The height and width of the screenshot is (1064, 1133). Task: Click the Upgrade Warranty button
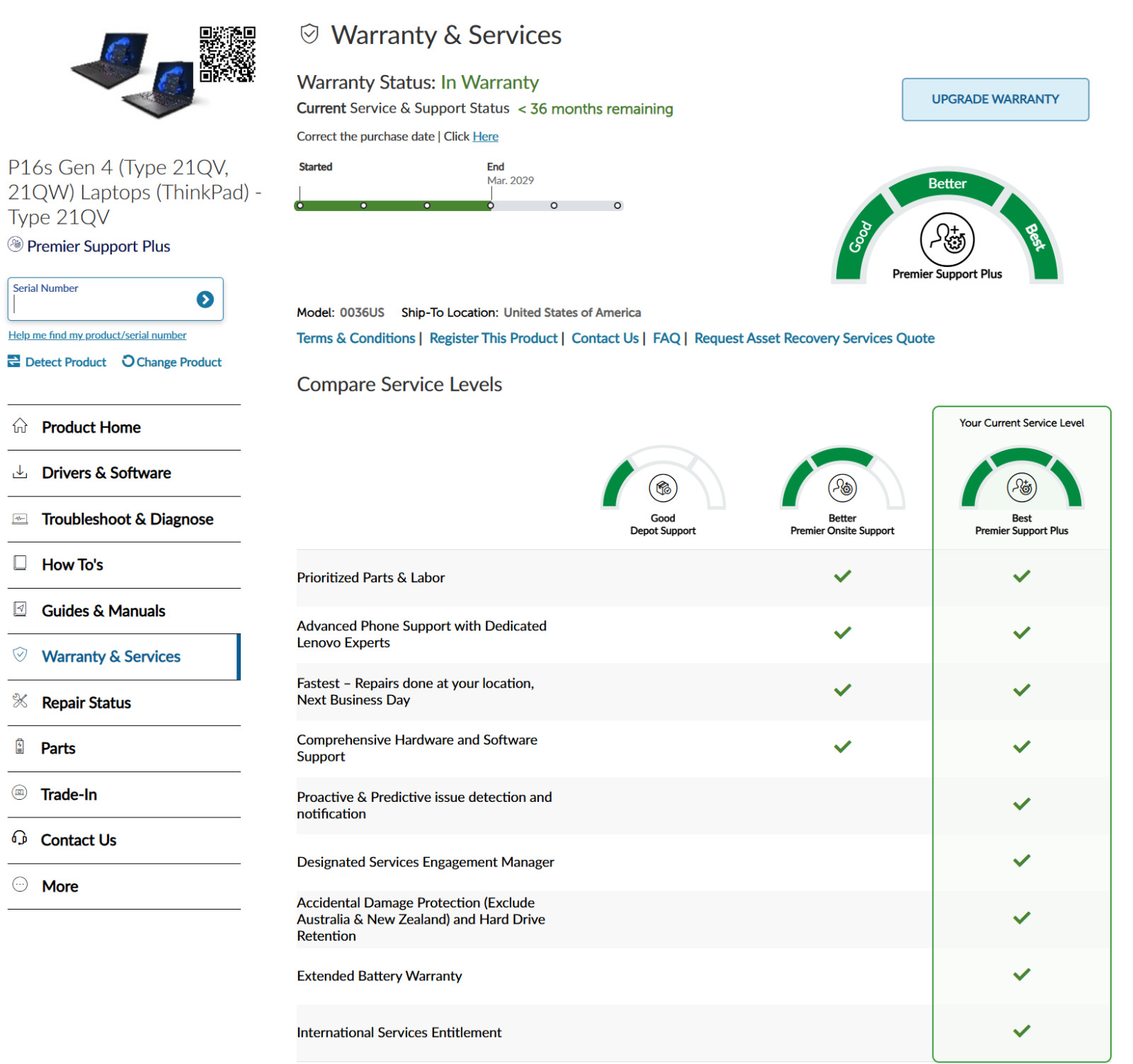pyautogui.click(x=995, y=99)
